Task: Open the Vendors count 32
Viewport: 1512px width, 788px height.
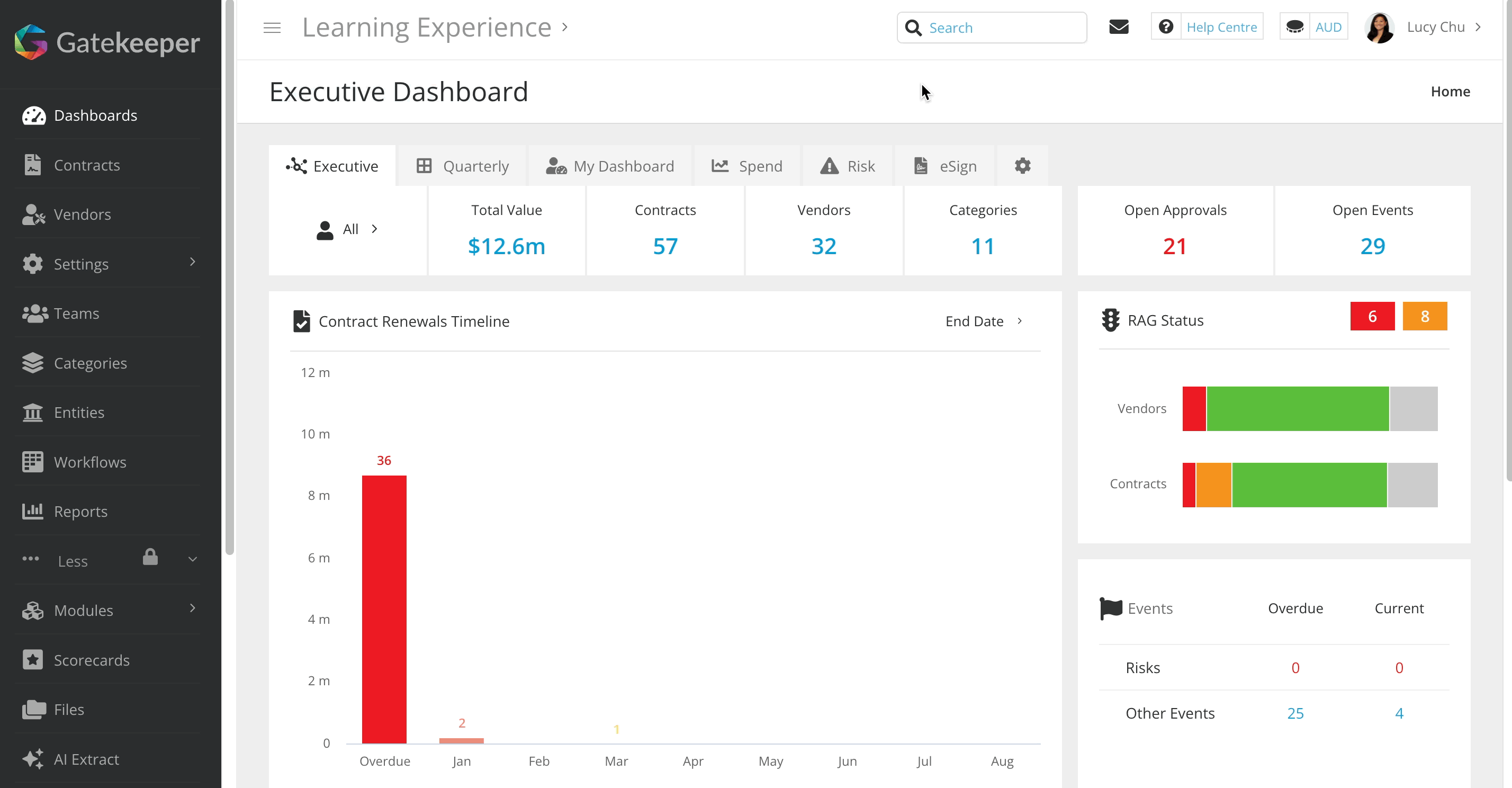Action: (824, 246)
